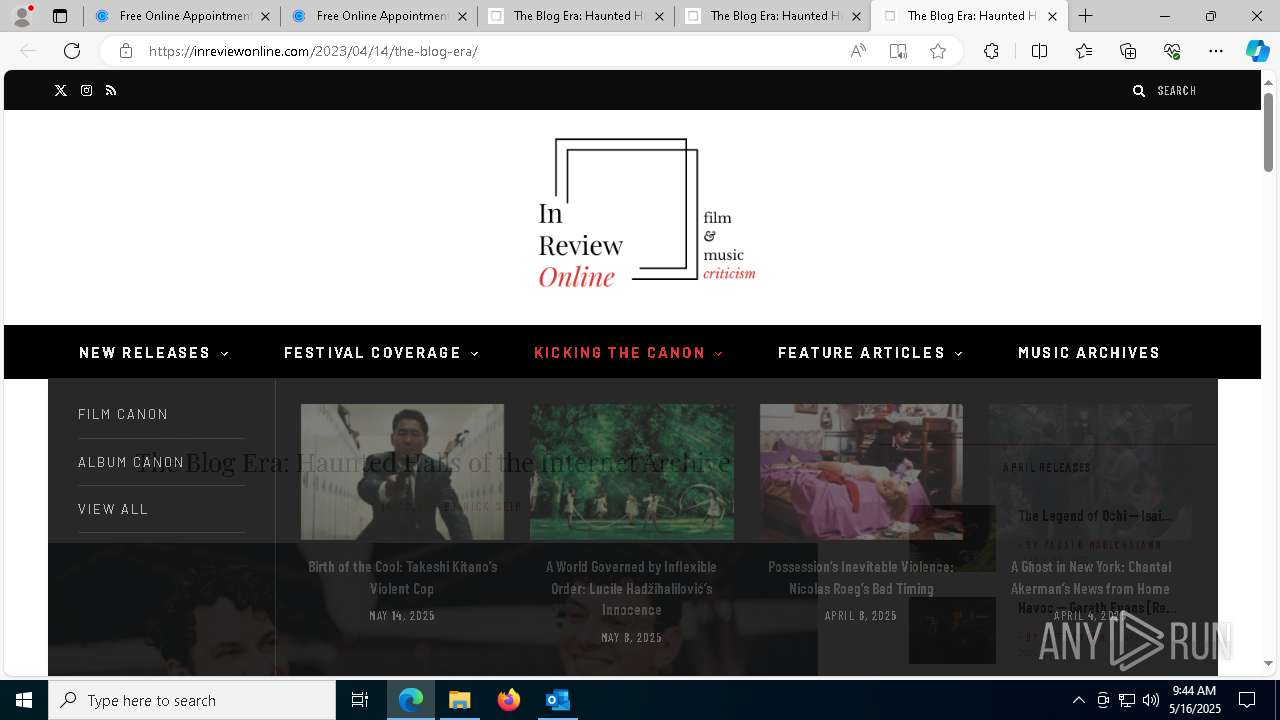The width and height of the screenshot is (1280, 720).
Task: Open Outlook from the taskbar
Action: click(557, 700)
